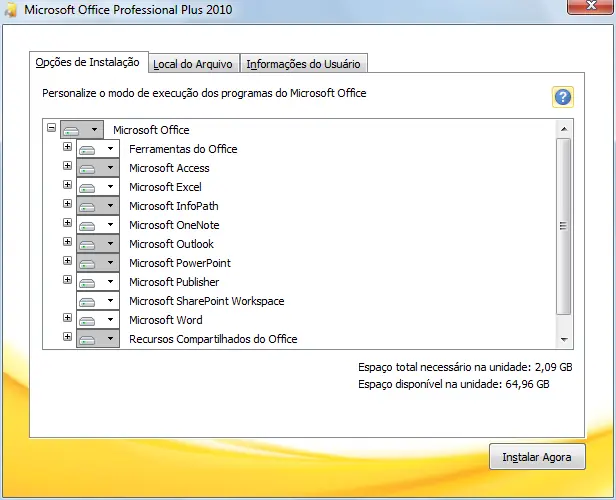
Task: Select the Microsoft Publisher label
Action: 174,282
